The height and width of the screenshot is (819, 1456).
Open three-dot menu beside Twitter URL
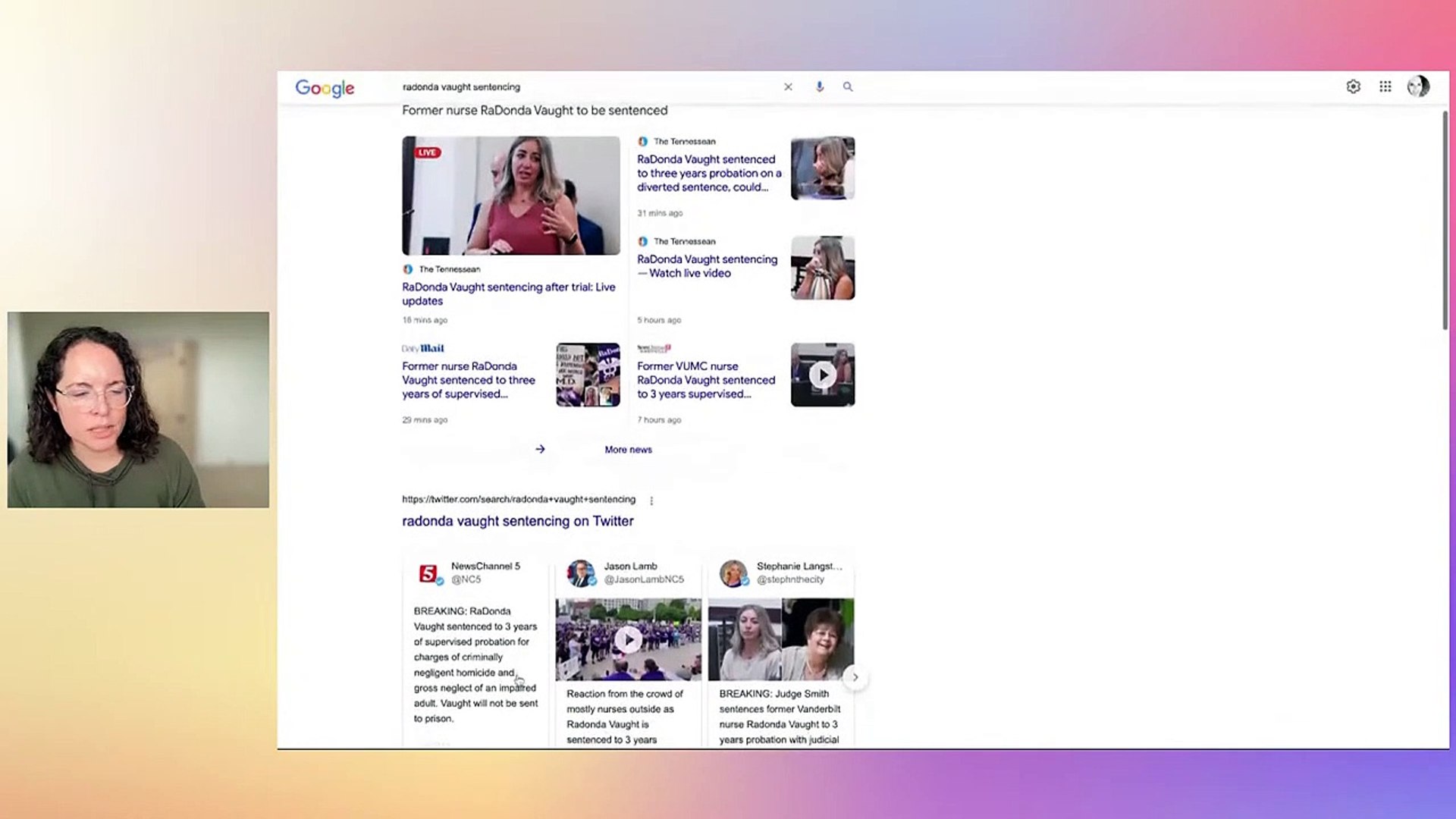tap(651, 500)
